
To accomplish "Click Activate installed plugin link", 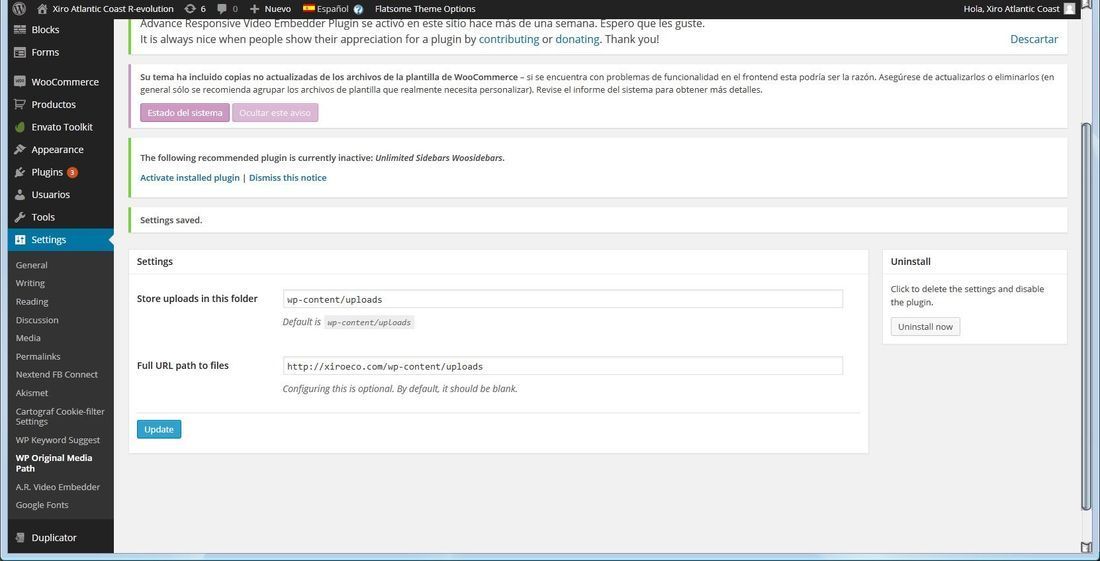I will pyautogui.click(x=189, y=178).
